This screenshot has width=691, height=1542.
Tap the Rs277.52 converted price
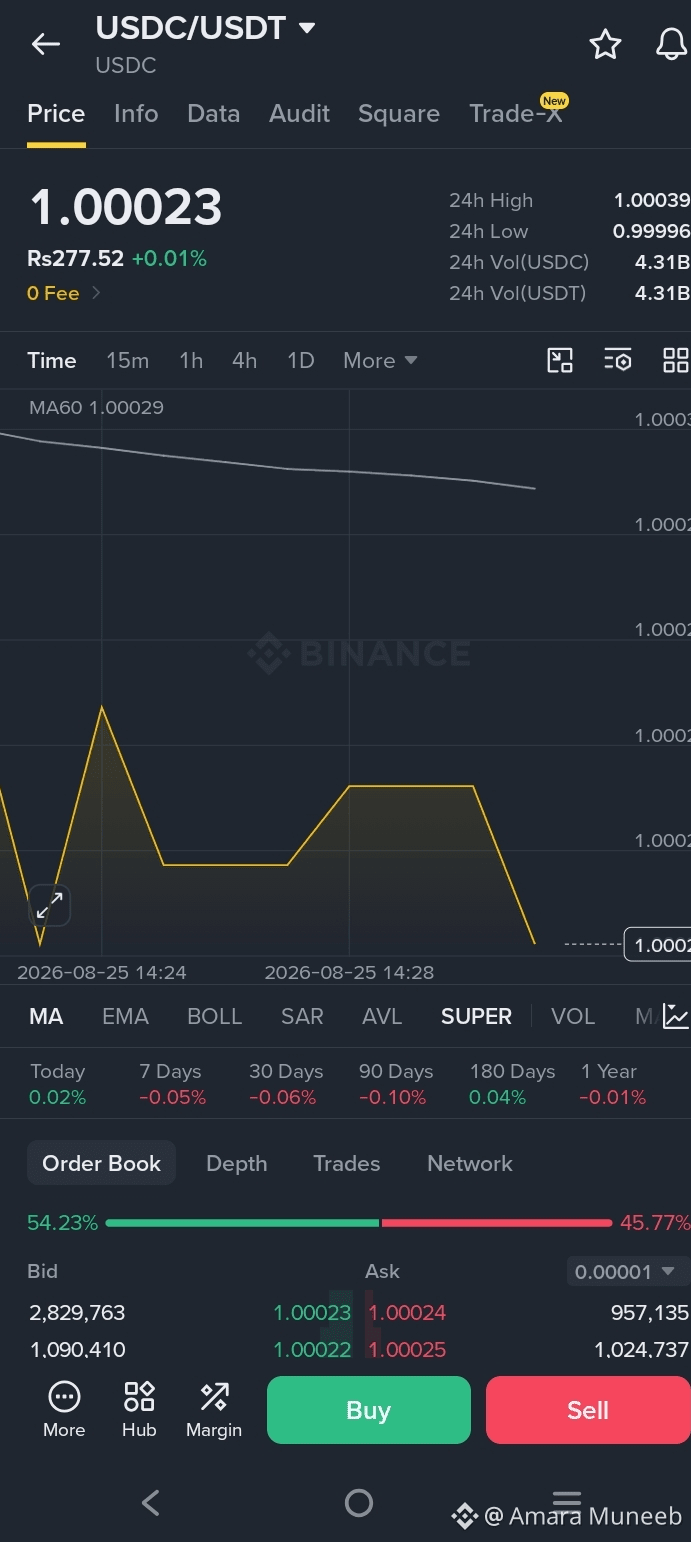tap(76, 259)
